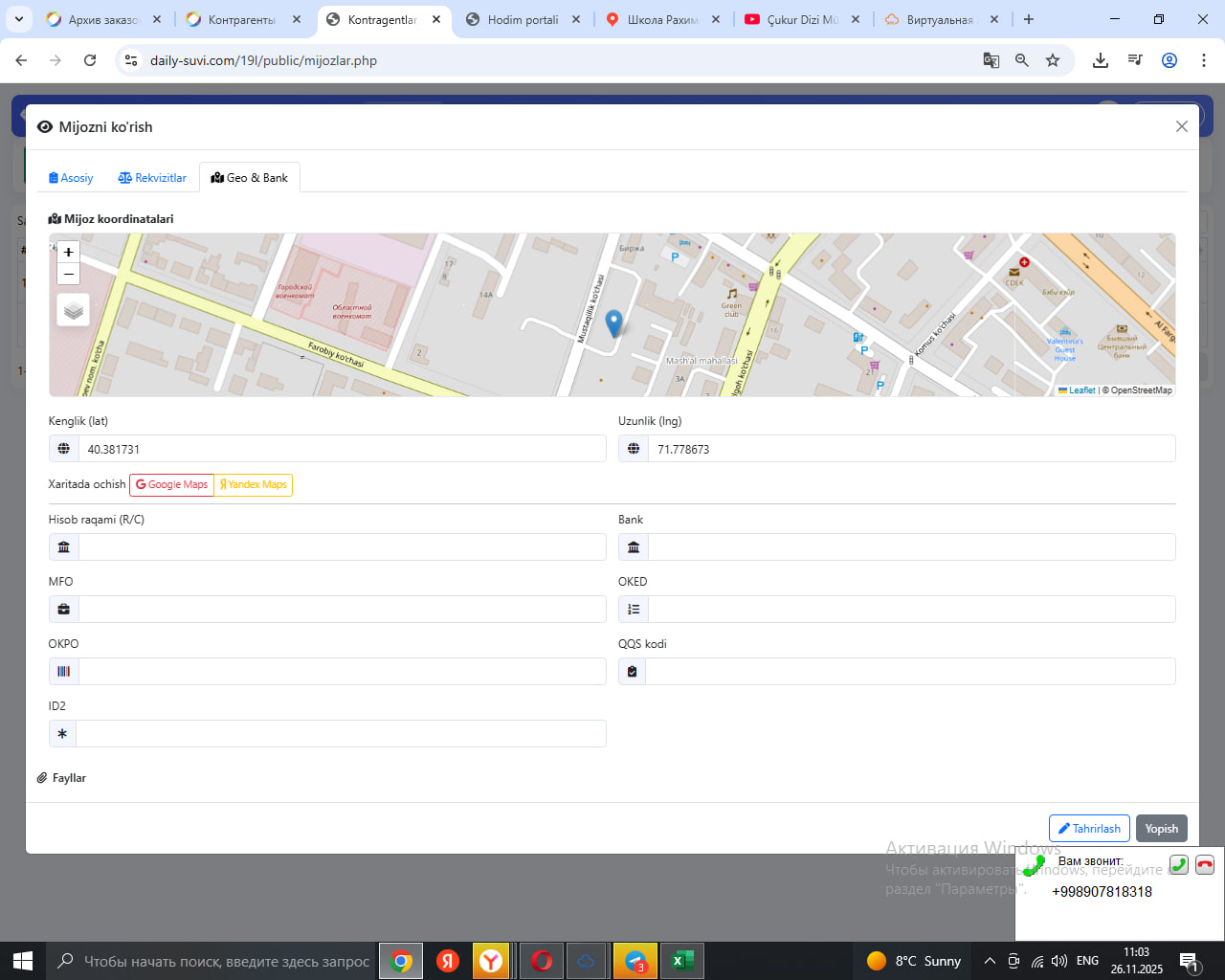Switch to the Rekvizitlar tab
Image resolution: width=1225 pixels, height=980 pixels.
pyautogui.click(x=152, y=178)
